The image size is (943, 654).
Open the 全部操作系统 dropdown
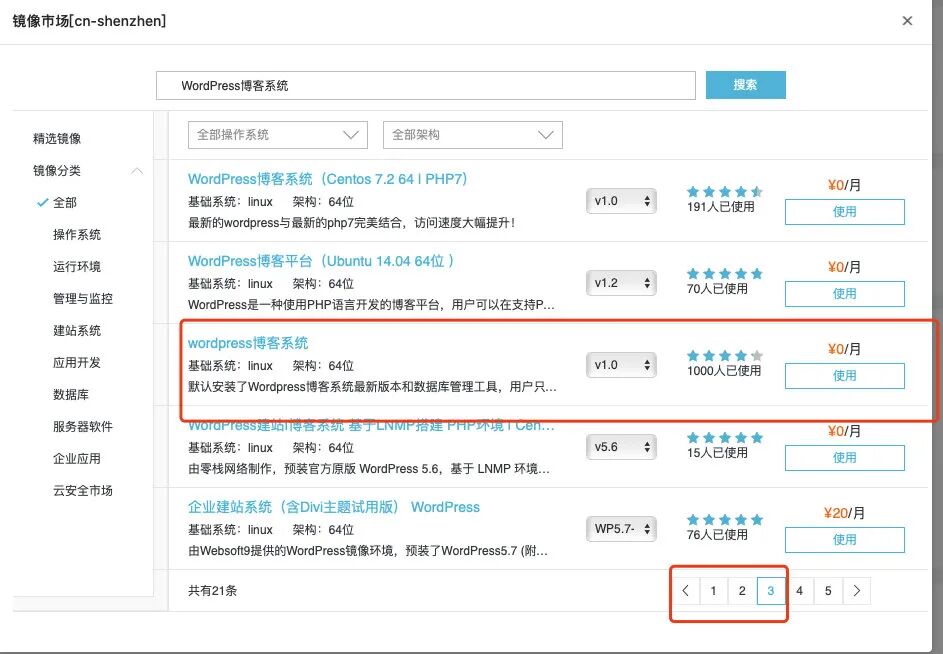[277, 135]
